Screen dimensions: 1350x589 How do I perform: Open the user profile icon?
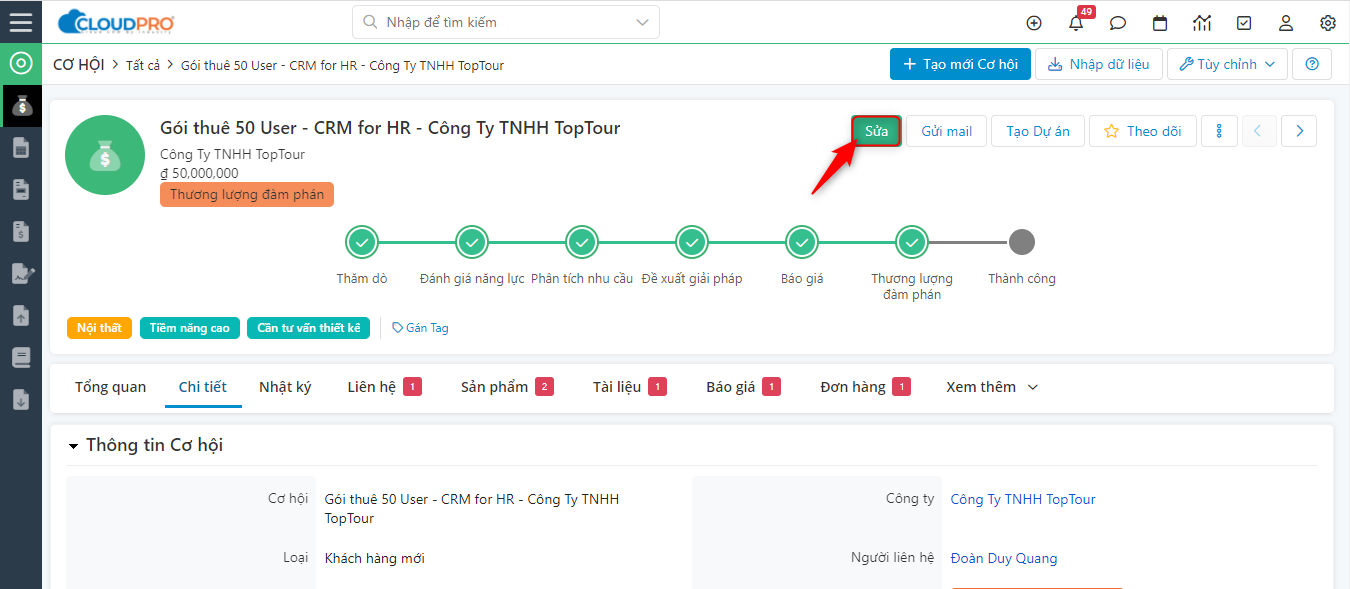(1286, 23)
